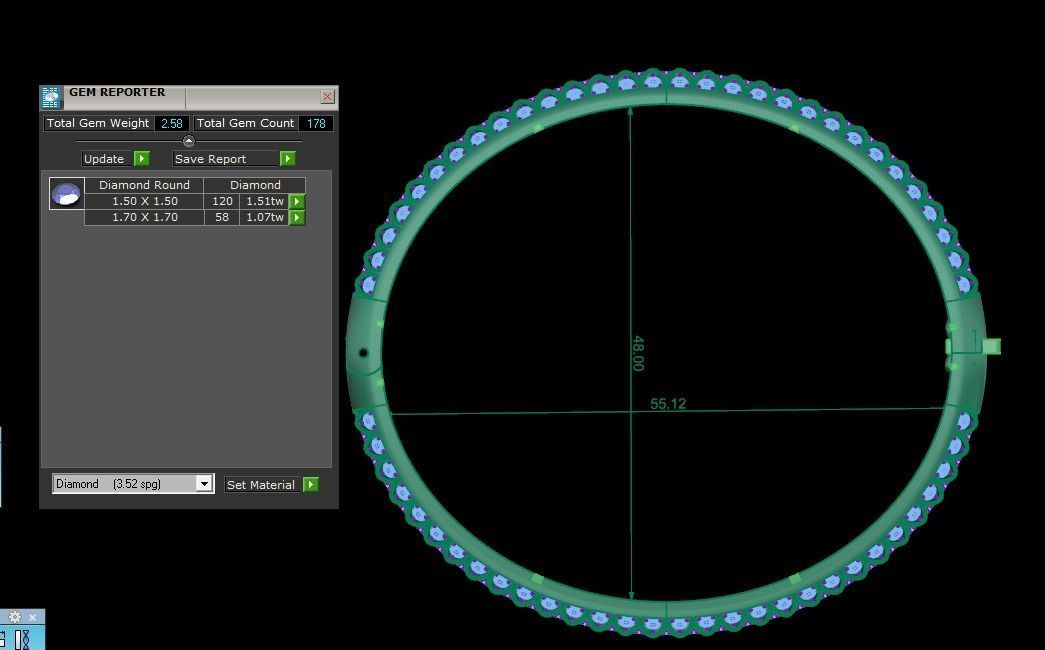Click the Total Gem Weight value 2.58
1045x650 pixels.
coord(172,123)
